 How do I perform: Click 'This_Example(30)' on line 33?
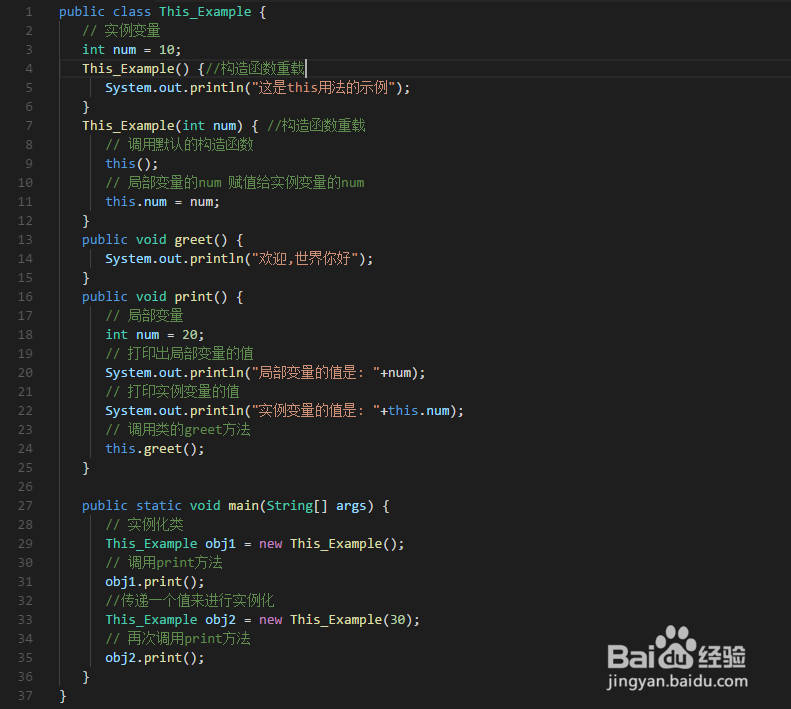[x=351, y=620]
